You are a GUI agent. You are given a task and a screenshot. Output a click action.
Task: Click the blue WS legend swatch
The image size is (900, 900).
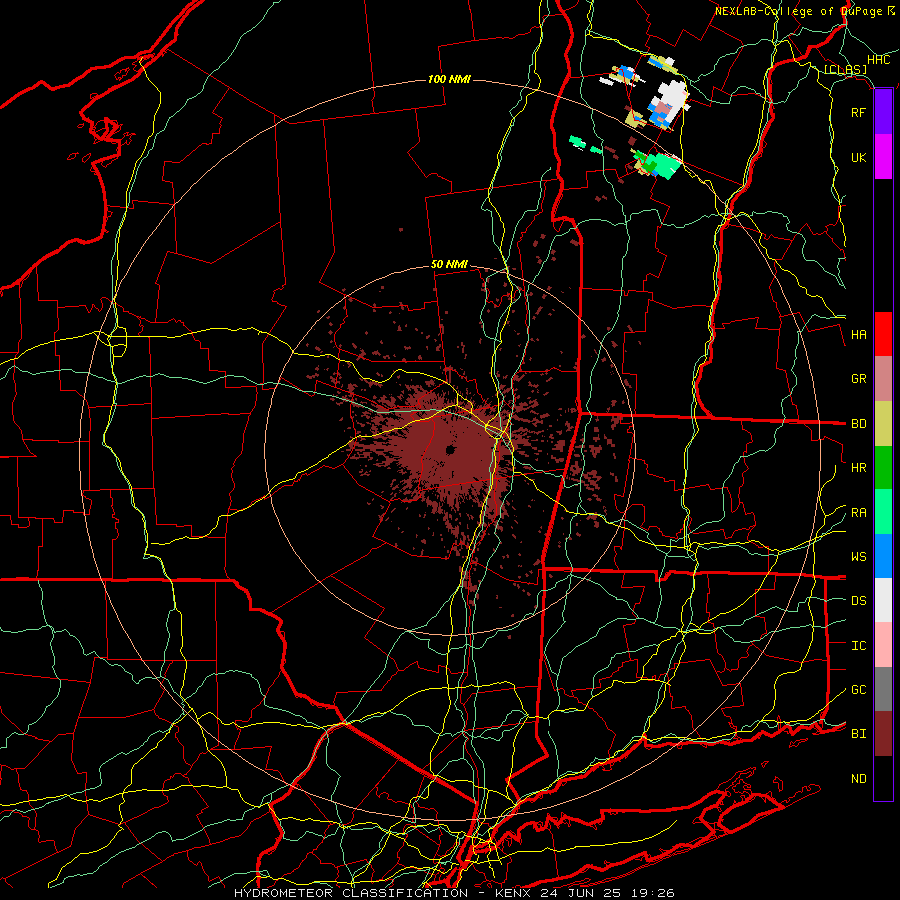[x=883, y=556]
